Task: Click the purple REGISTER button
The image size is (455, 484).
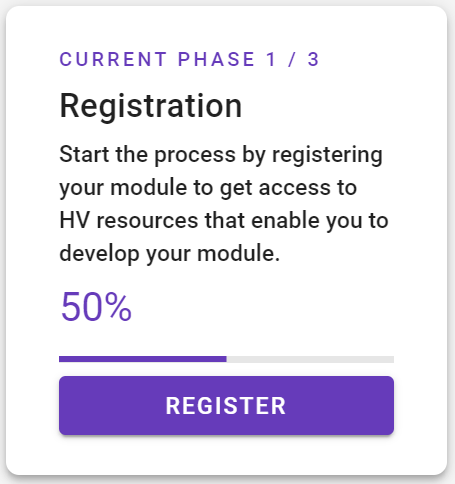Action: [x=226, y=405]
